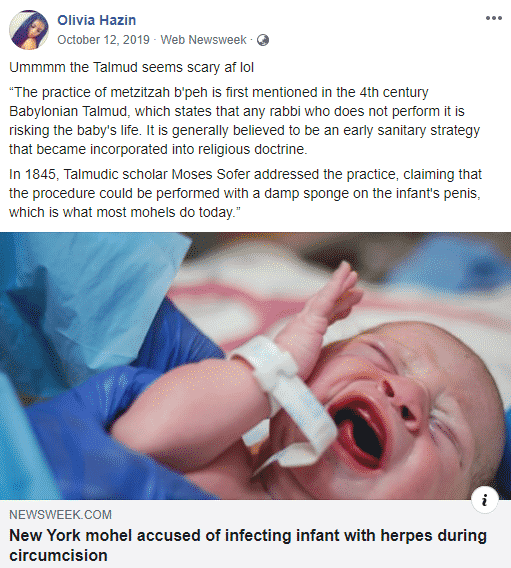
Task: Click the Web Newsweek source link
Action: pyautogui.click(x=204, y=39)
